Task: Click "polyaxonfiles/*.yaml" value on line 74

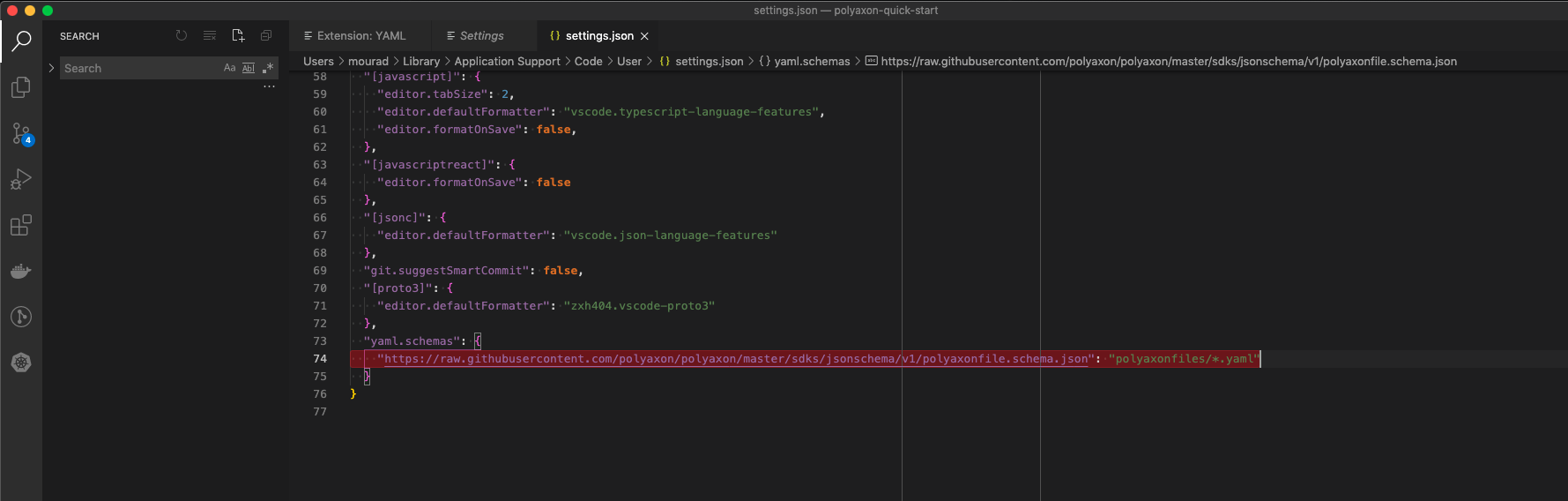Action: click(x=1184, y=359)
